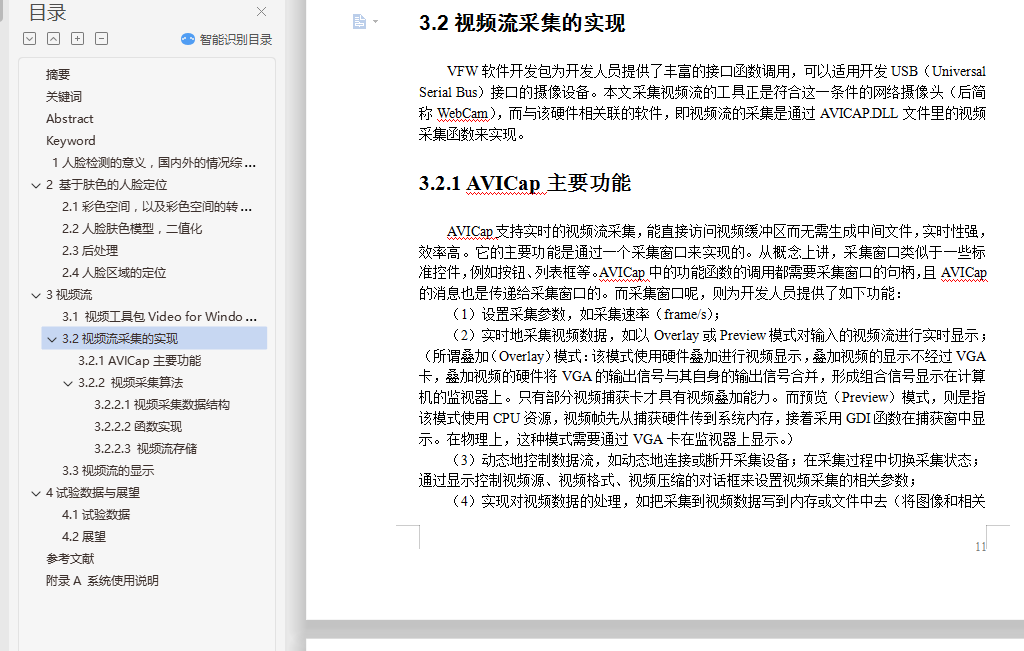Select the Abstract outline entry

69,119
